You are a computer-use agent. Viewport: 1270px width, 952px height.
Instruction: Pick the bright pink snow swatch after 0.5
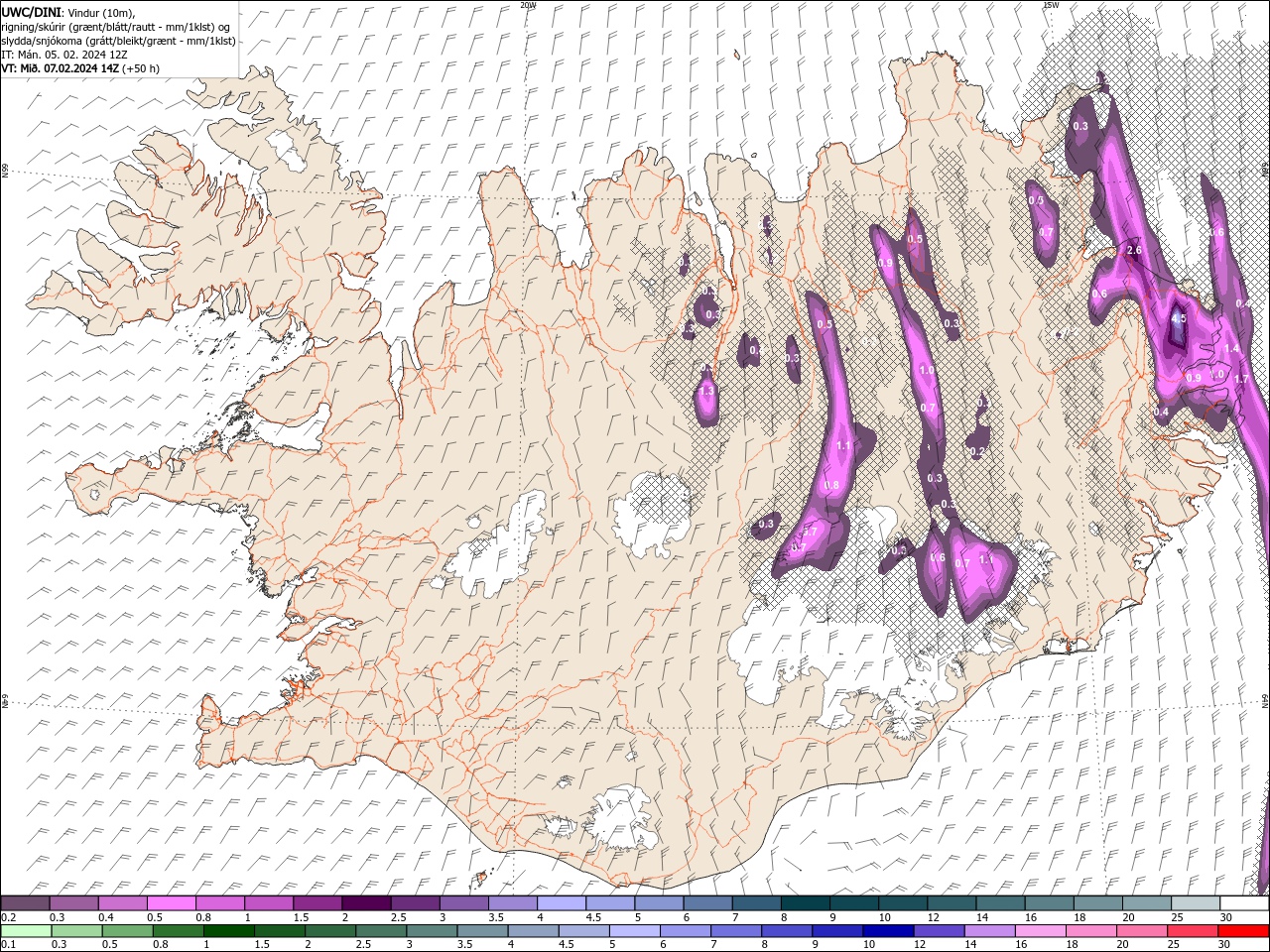coord(171,903)
